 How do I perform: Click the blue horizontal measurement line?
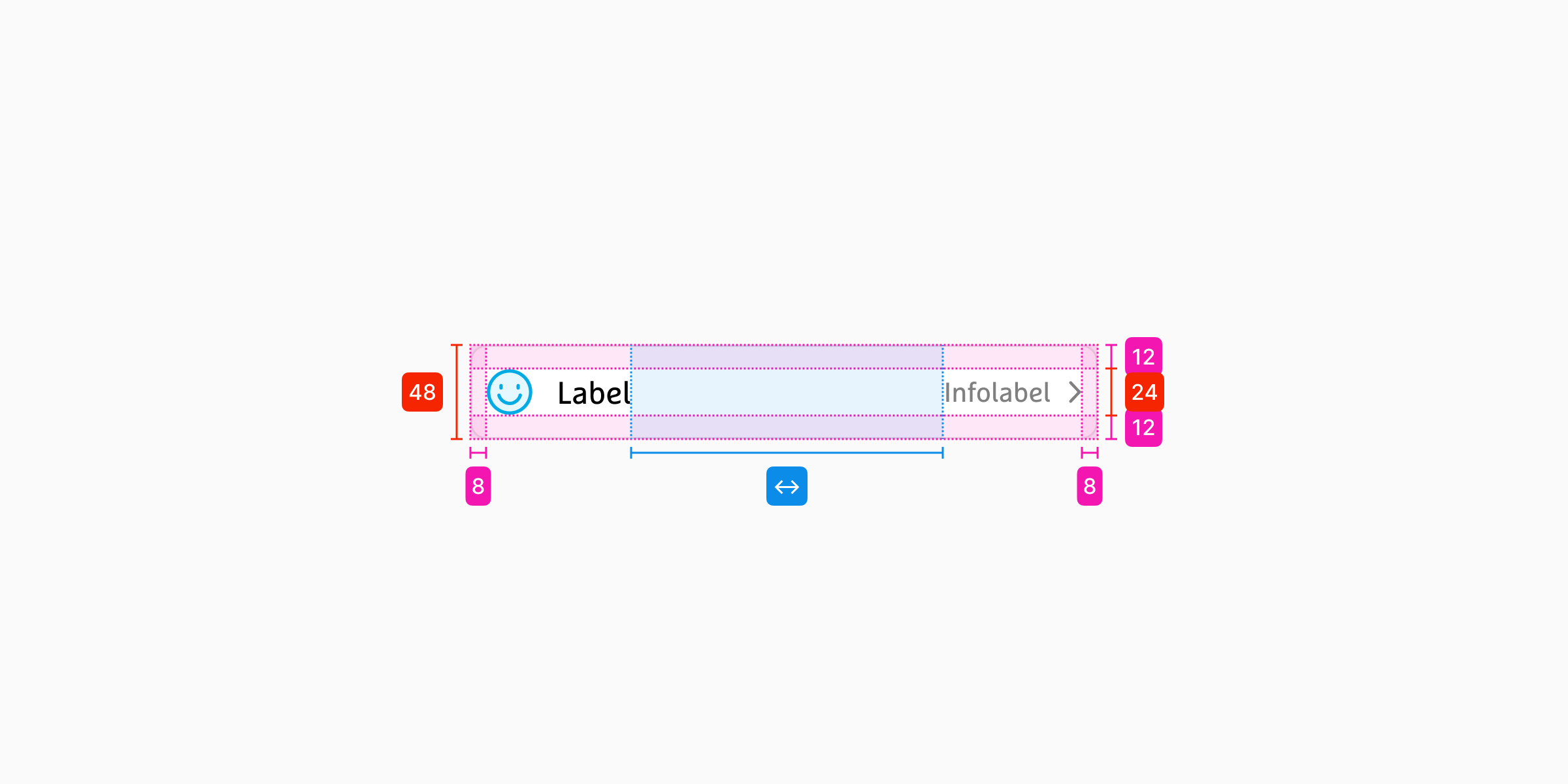point(787,452)
